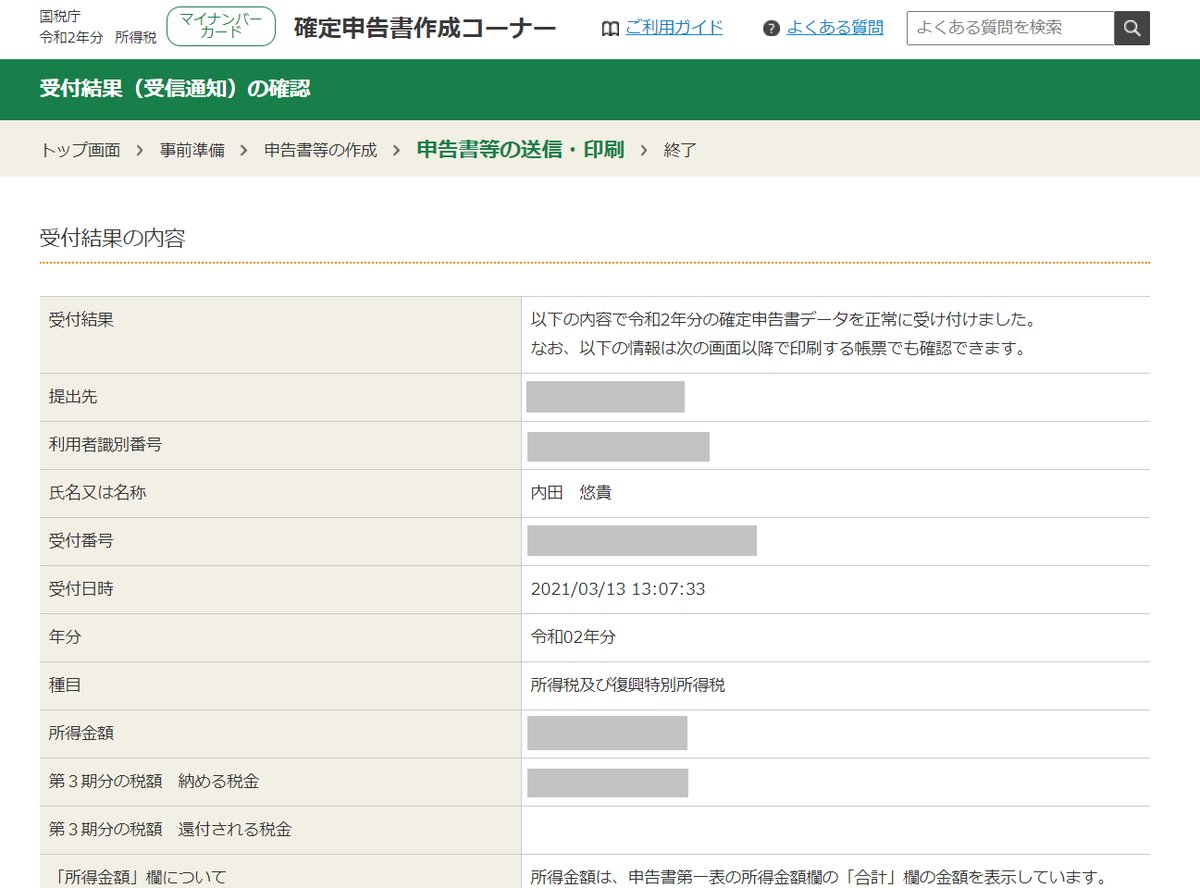Click the search magnifier button

click(1132, 28)
